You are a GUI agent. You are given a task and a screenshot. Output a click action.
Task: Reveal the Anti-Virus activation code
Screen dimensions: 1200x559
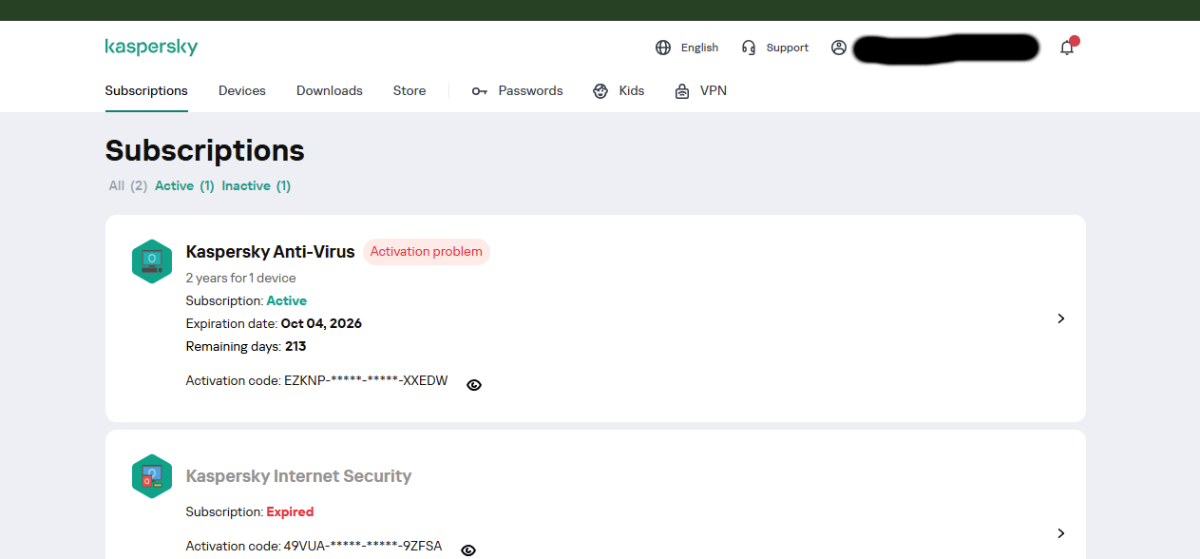(x=474, y=385)
